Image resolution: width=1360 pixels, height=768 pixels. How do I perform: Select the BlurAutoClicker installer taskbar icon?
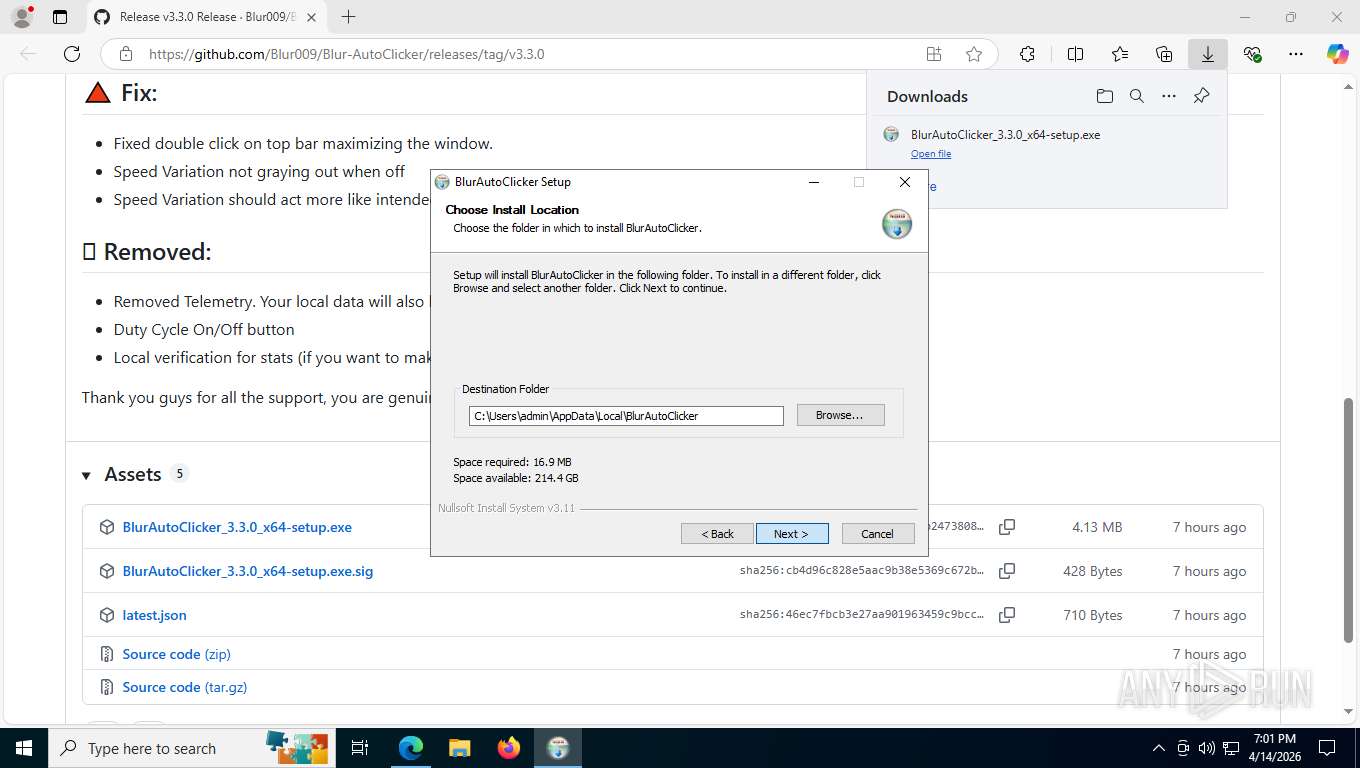(x=558, y=748)
